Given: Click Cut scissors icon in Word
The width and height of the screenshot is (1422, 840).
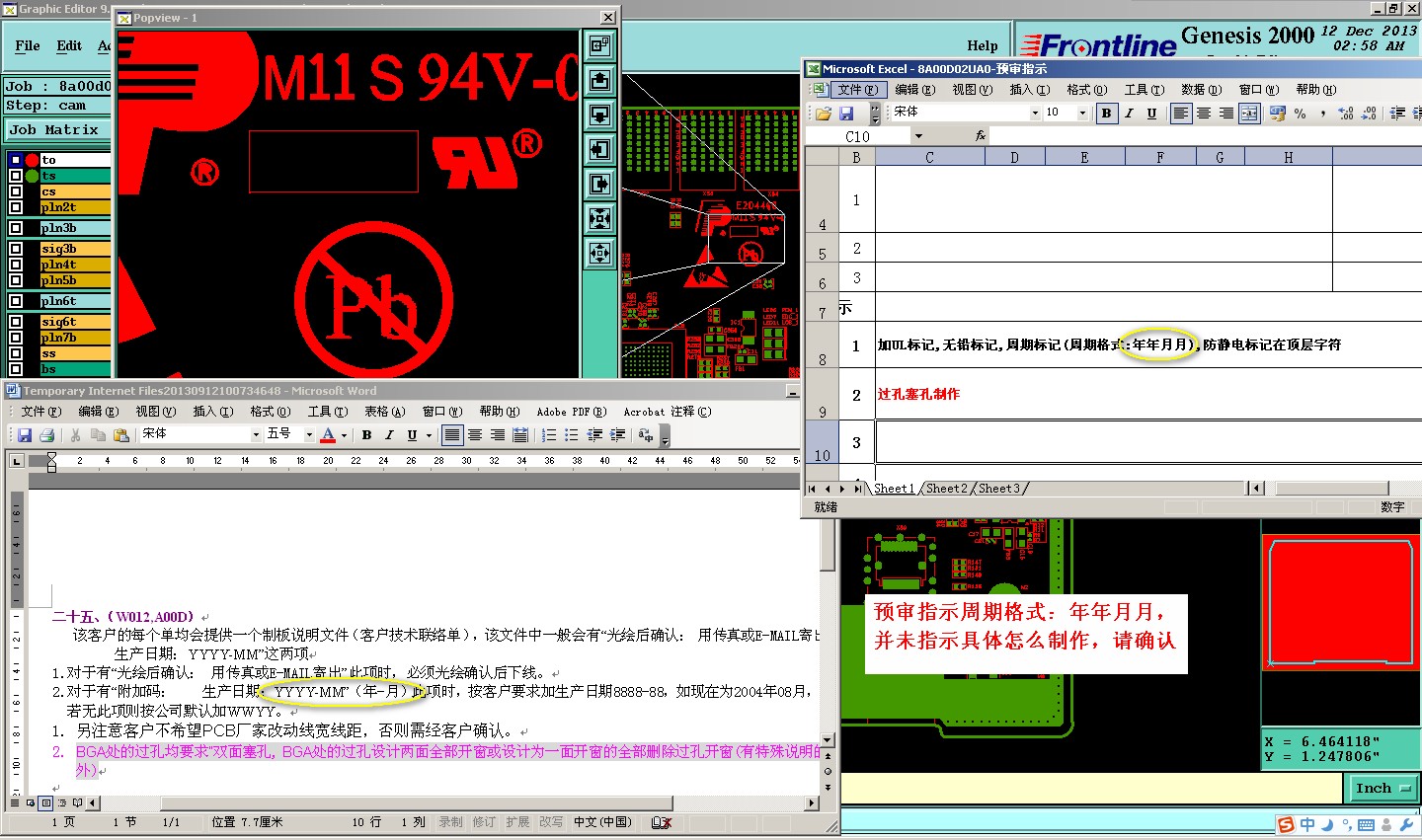Looking at the screenshot, I should click(x=75, y=434).
